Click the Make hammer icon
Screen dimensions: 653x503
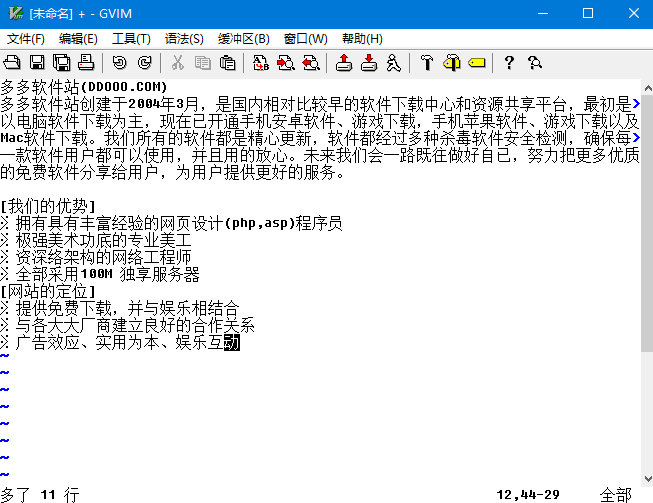(427, 63)
